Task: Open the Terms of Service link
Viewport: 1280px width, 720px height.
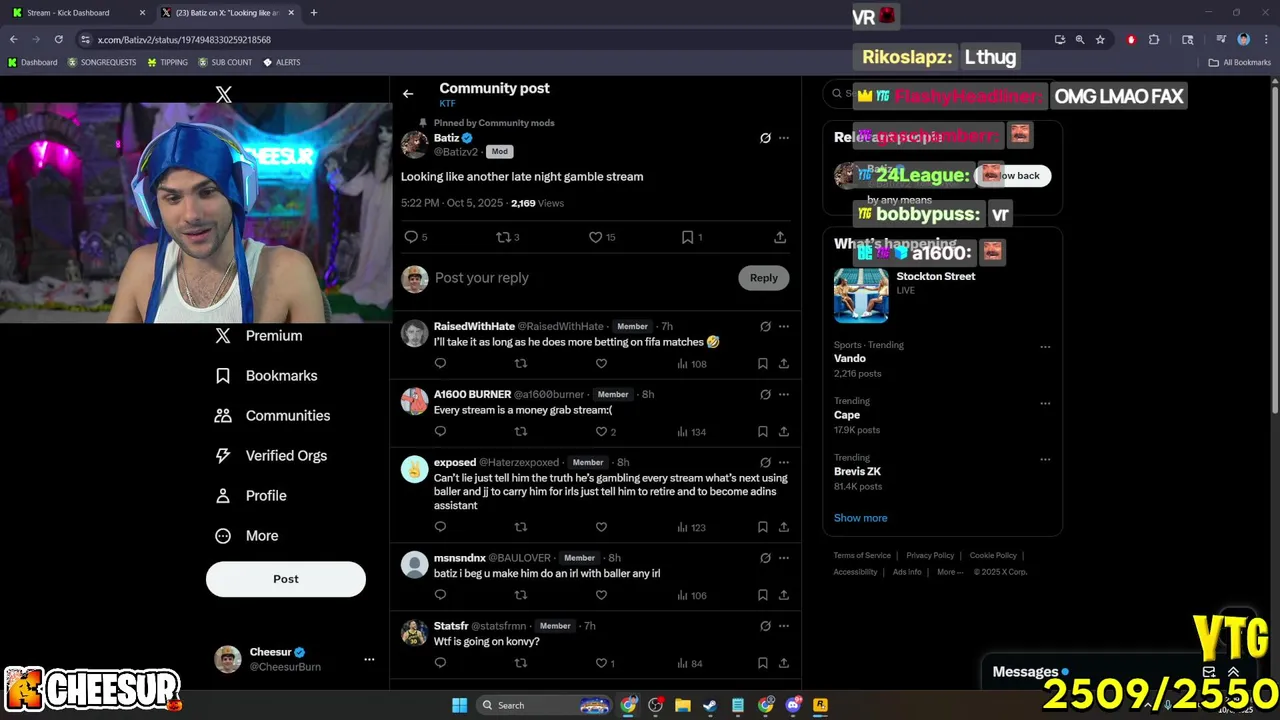Action: pos(862,556)
